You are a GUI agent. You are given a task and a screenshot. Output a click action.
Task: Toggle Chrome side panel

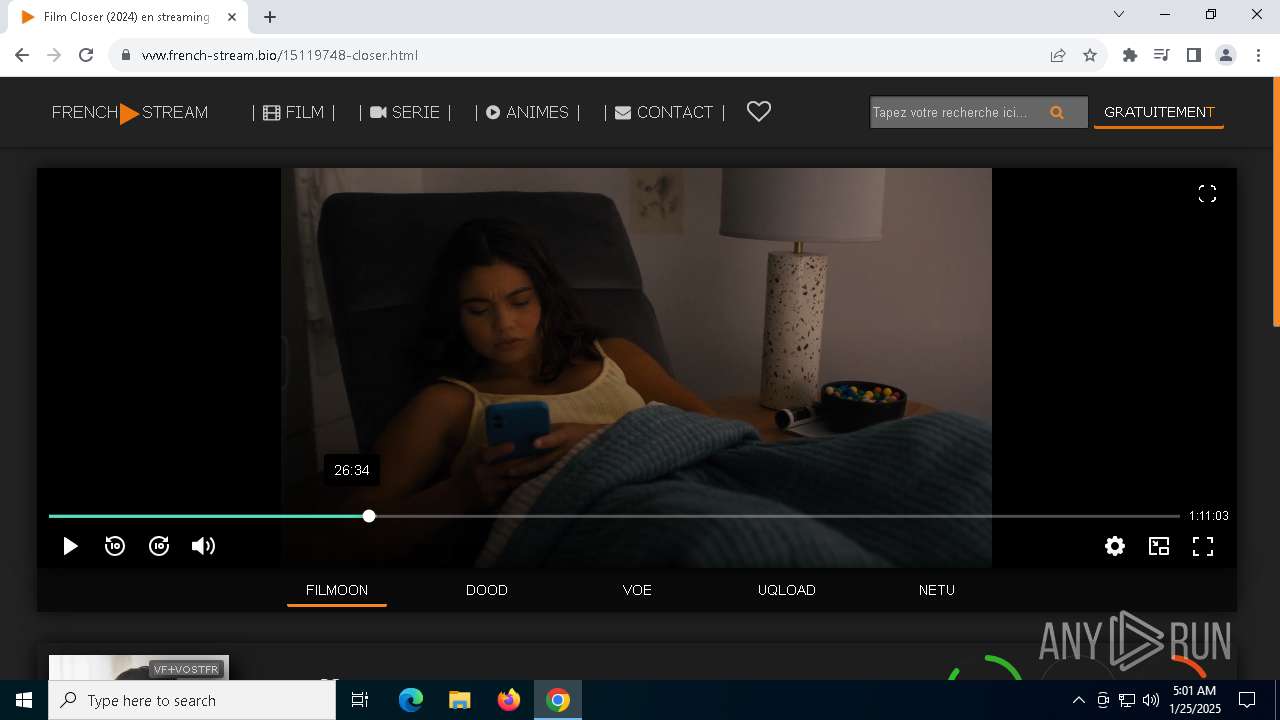click(1194, 55)
